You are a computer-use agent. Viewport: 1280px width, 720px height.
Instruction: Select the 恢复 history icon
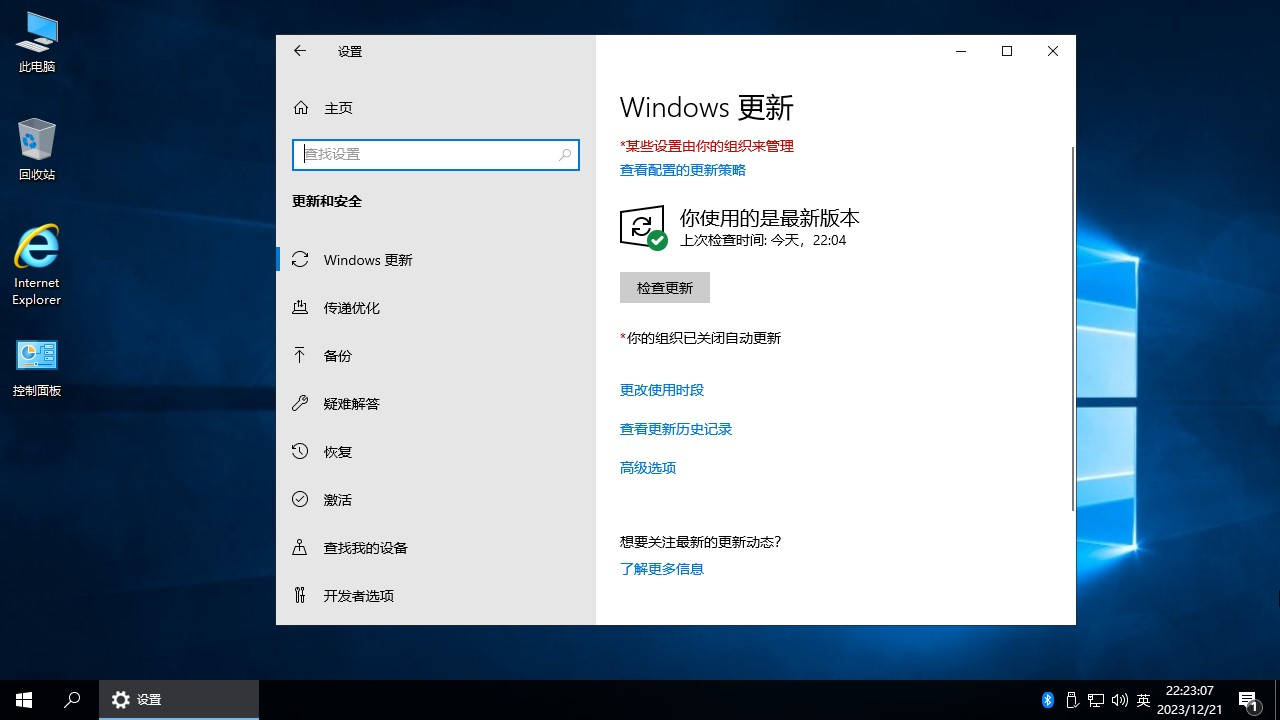coord(300,451)
